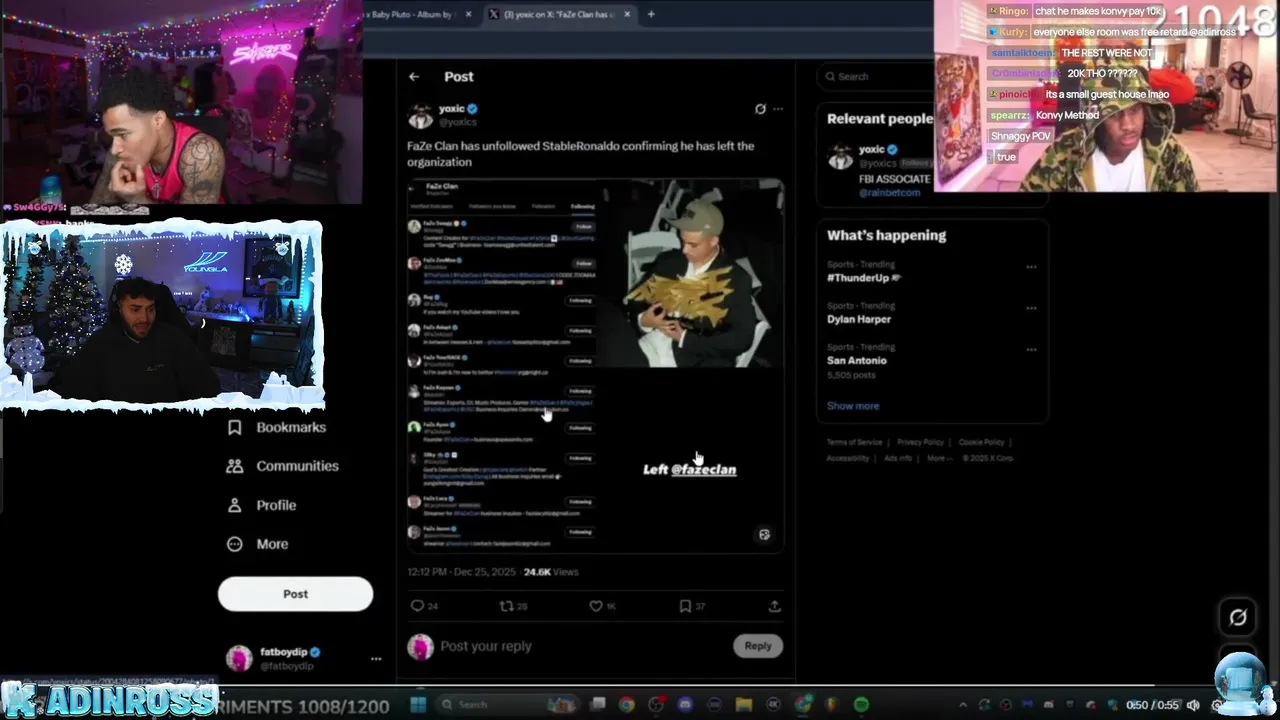Open options dots beside #ThunderUp trend

click(x=1031, y=267)
